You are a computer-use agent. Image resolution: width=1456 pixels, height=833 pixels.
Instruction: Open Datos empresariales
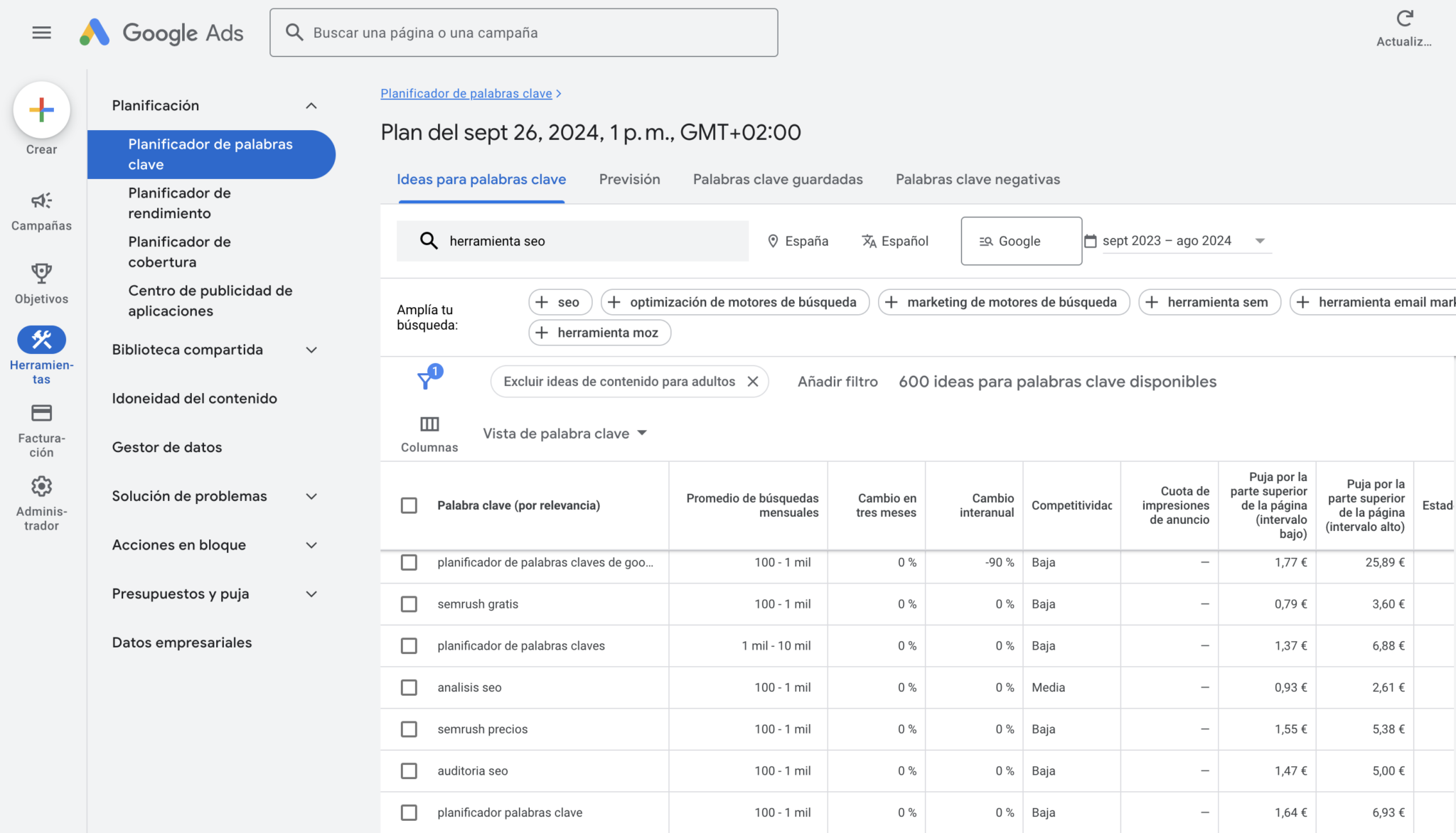pyautogui.click(x=182, y=643)
